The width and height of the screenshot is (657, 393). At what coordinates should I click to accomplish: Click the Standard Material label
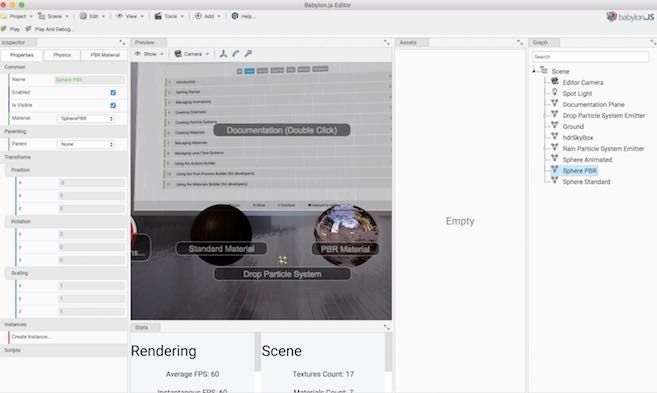click(221, 249)
